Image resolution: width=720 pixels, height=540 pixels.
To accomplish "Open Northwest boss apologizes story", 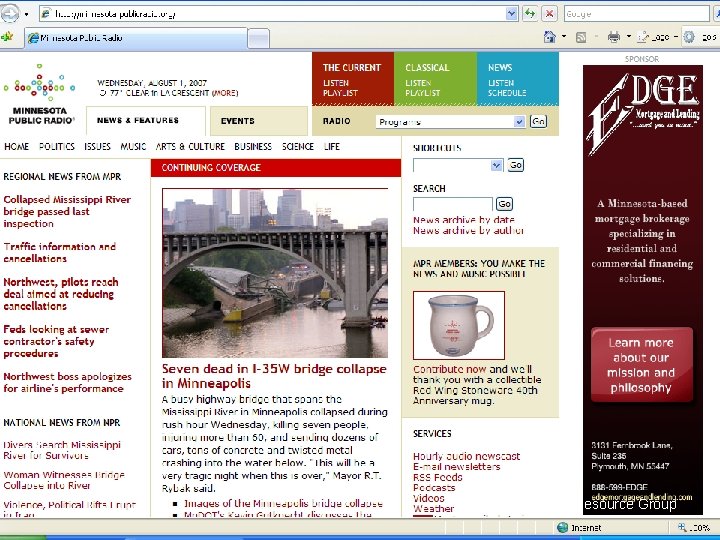I will click(x=68, y=382).
